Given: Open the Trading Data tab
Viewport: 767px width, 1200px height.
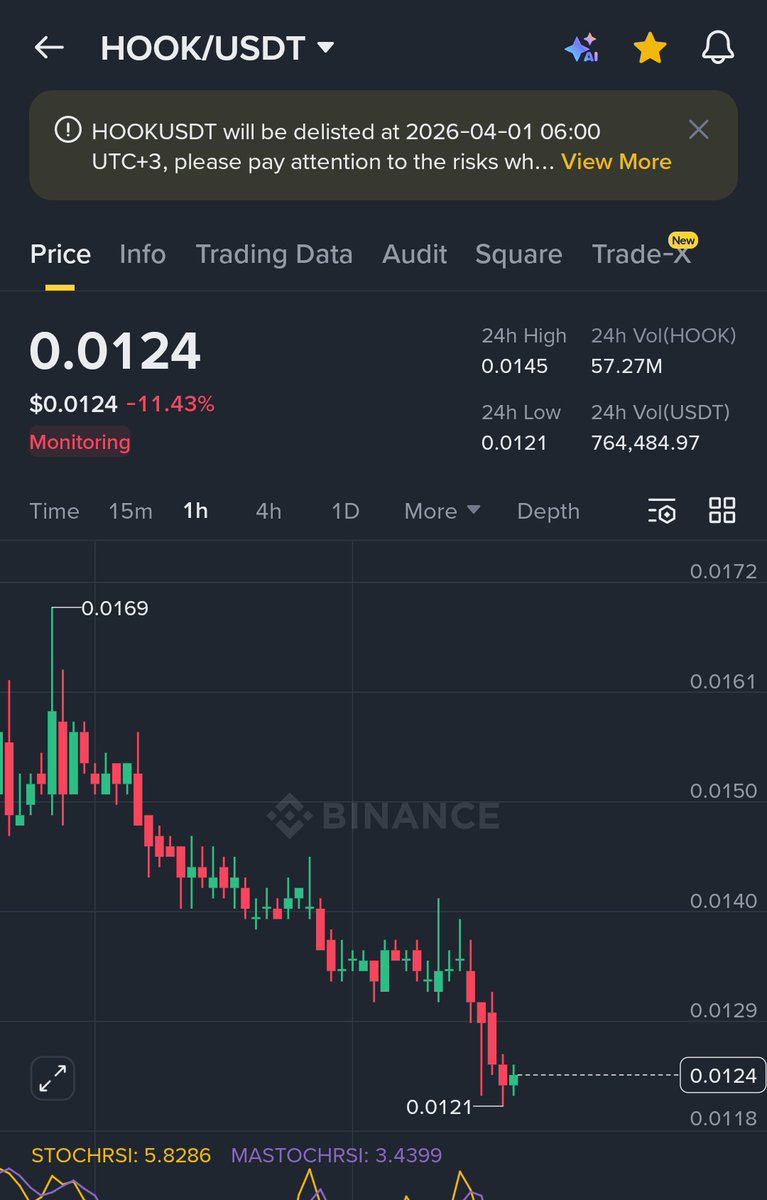Looking at the screenshot, I should coord(274,254).
